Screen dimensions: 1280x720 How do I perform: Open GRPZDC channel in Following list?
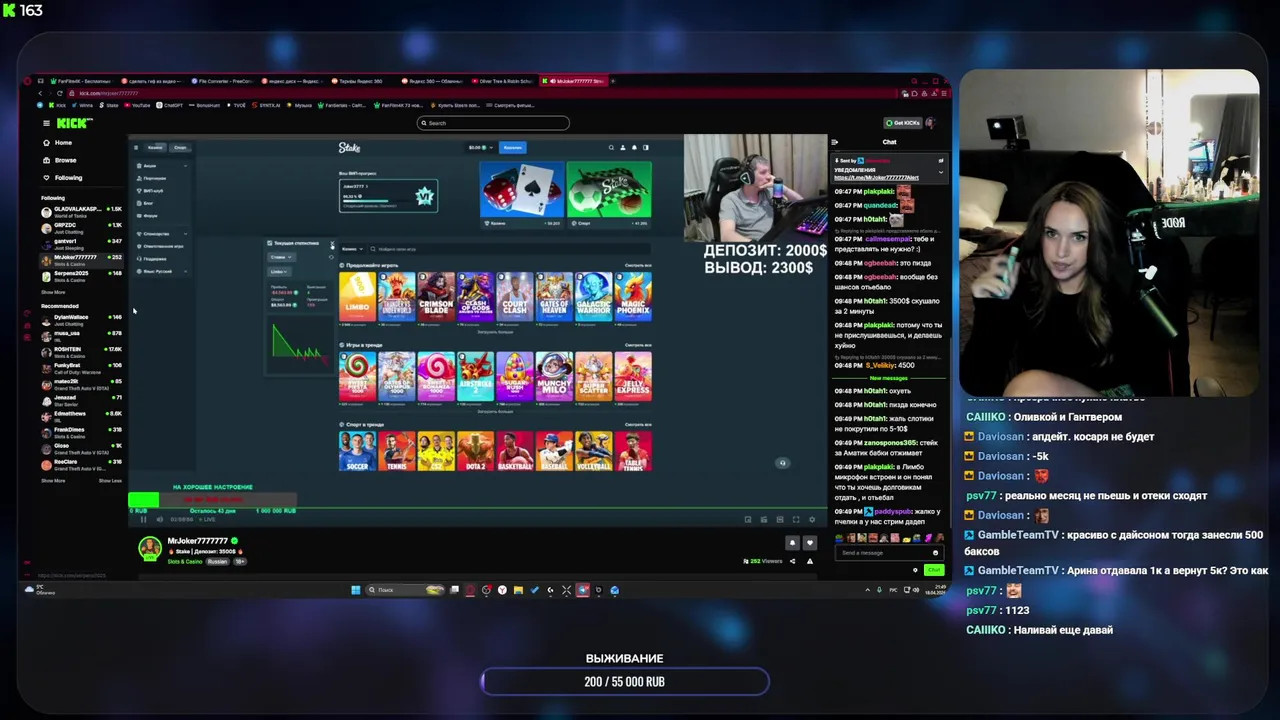pos(81,227)
